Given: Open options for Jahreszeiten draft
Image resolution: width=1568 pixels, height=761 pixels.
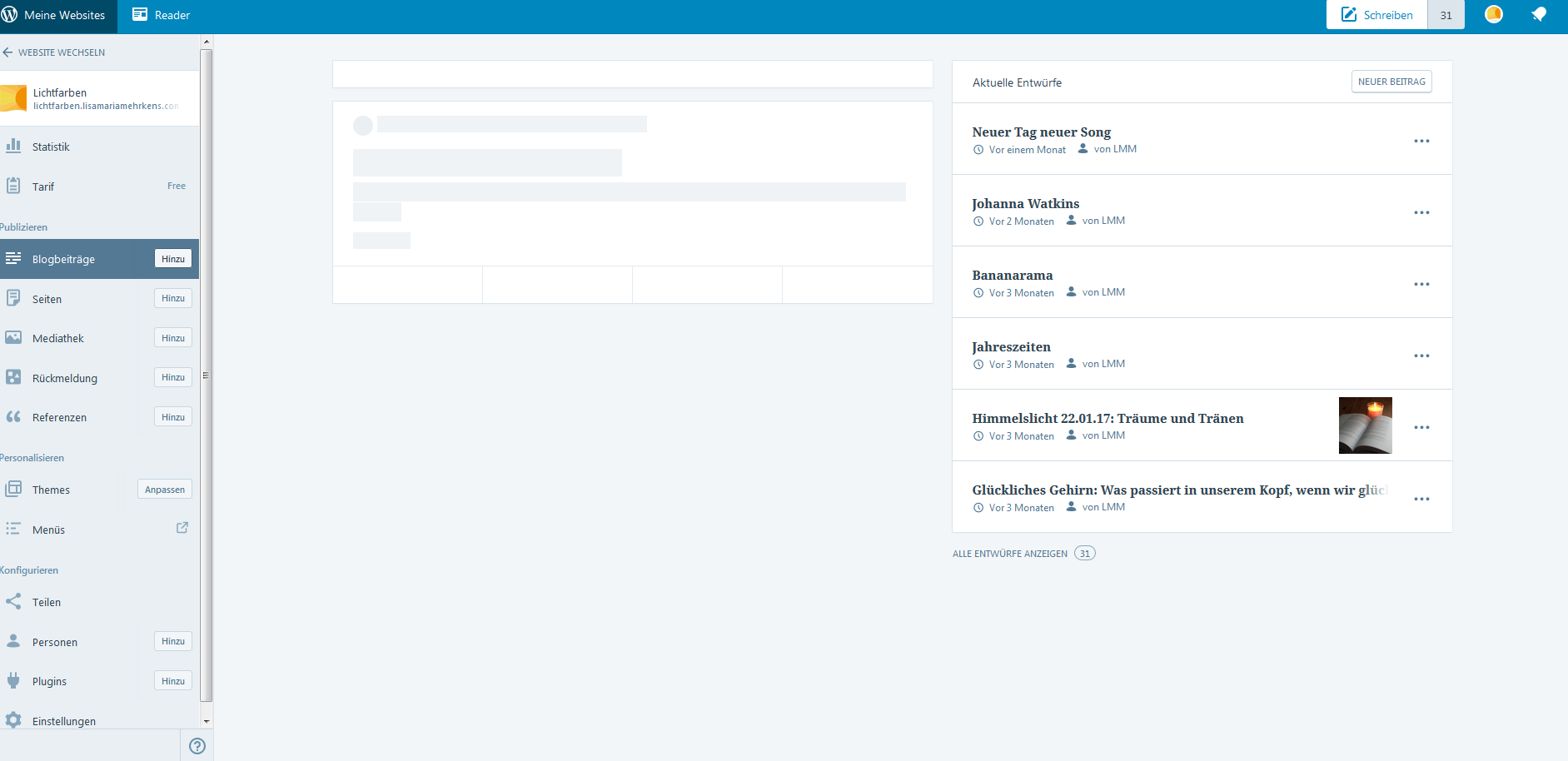Looking at the screenshot, I should pos(1421,356).
